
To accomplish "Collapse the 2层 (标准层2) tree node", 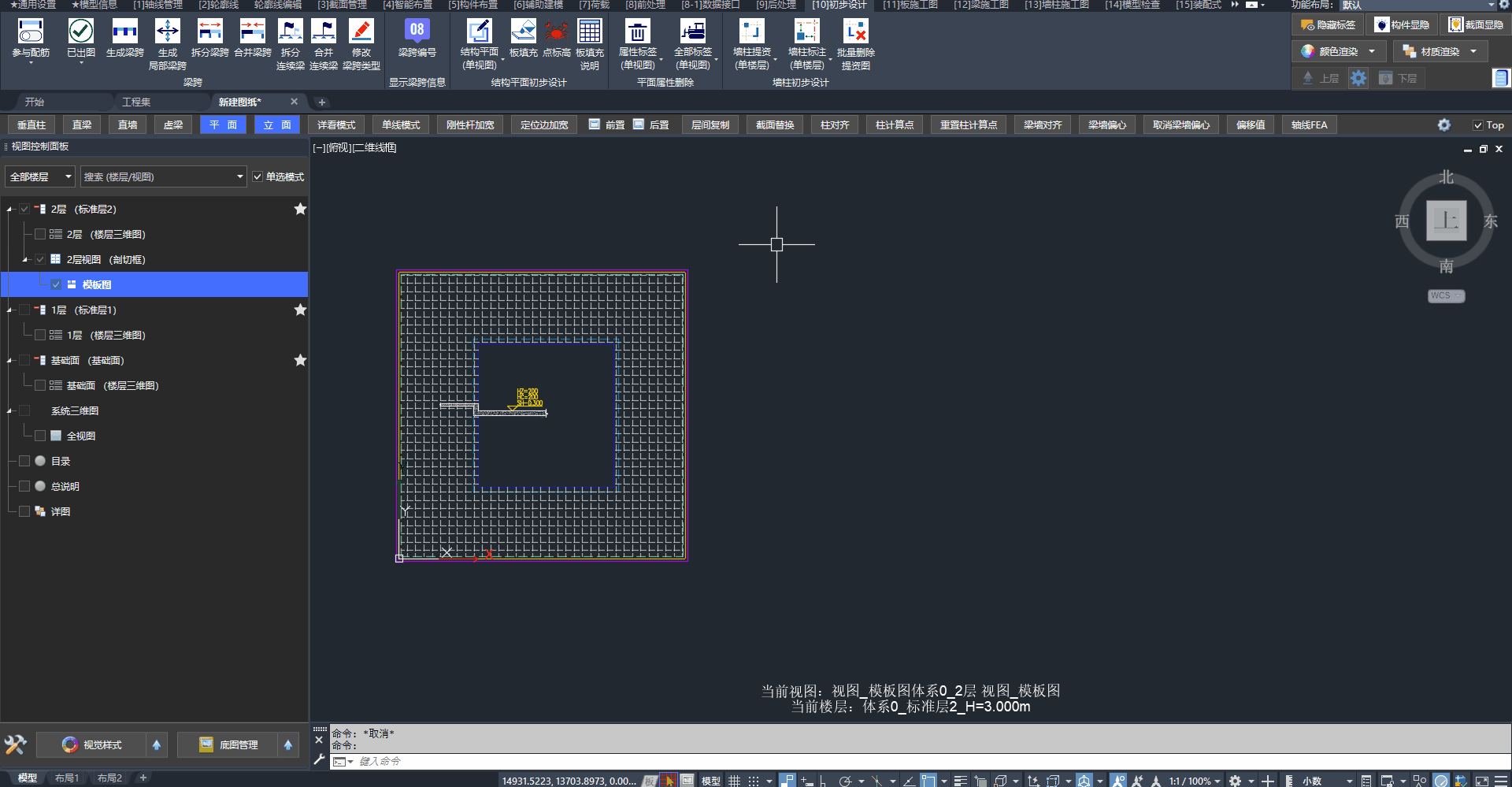I will click(9, 210).
